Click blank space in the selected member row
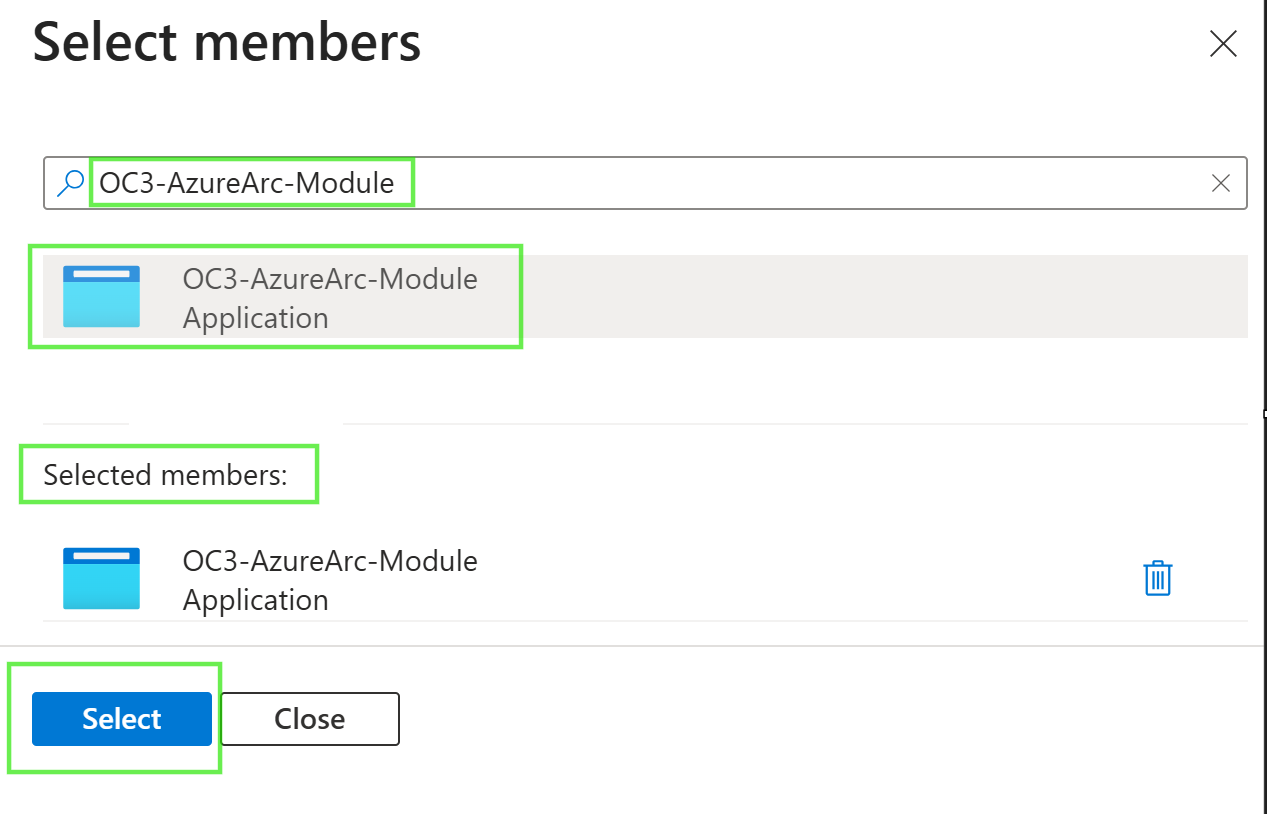This screenshot has width=1267, height=814. (x=800, y=580)
